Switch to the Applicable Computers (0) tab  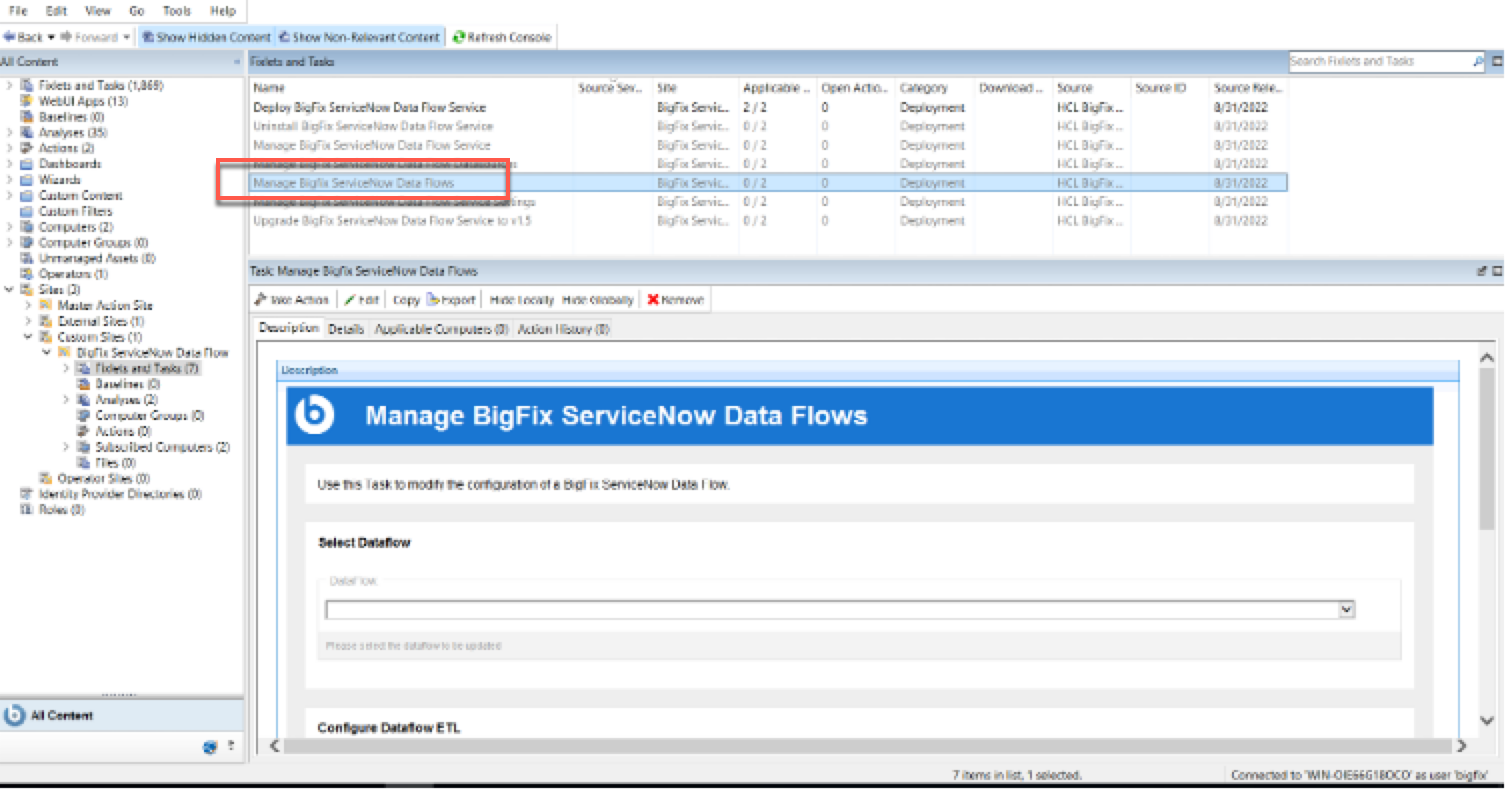[441, 329]
